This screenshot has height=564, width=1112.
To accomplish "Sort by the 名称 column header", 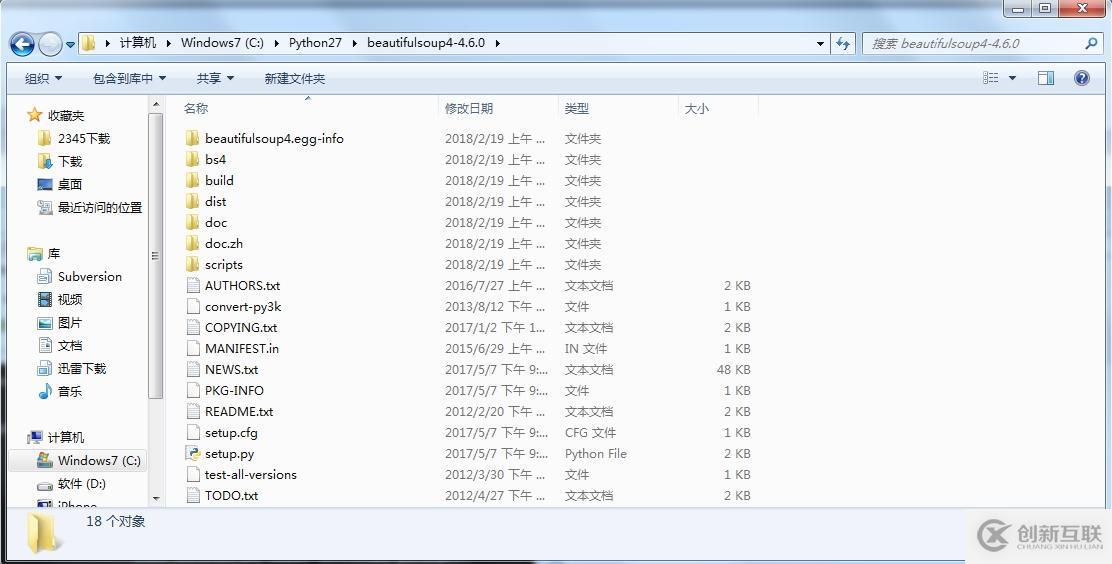I will click(x=196, y=109).
